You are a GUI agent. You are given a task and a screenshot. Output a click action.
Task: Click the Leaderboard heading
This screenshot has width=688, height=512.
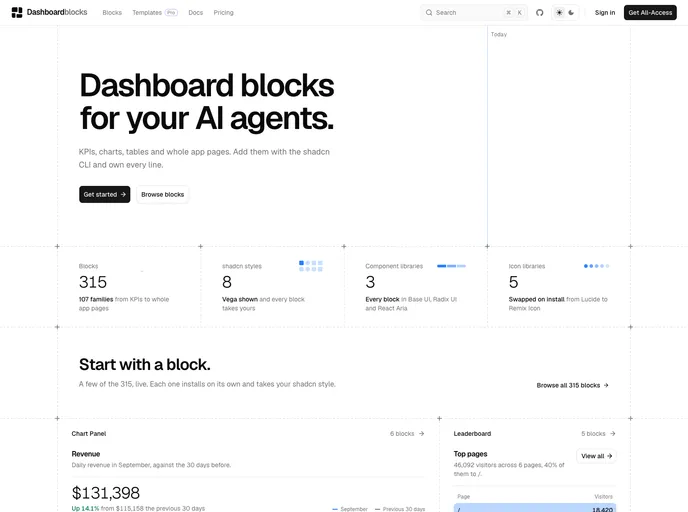click(x=472, y=433)
